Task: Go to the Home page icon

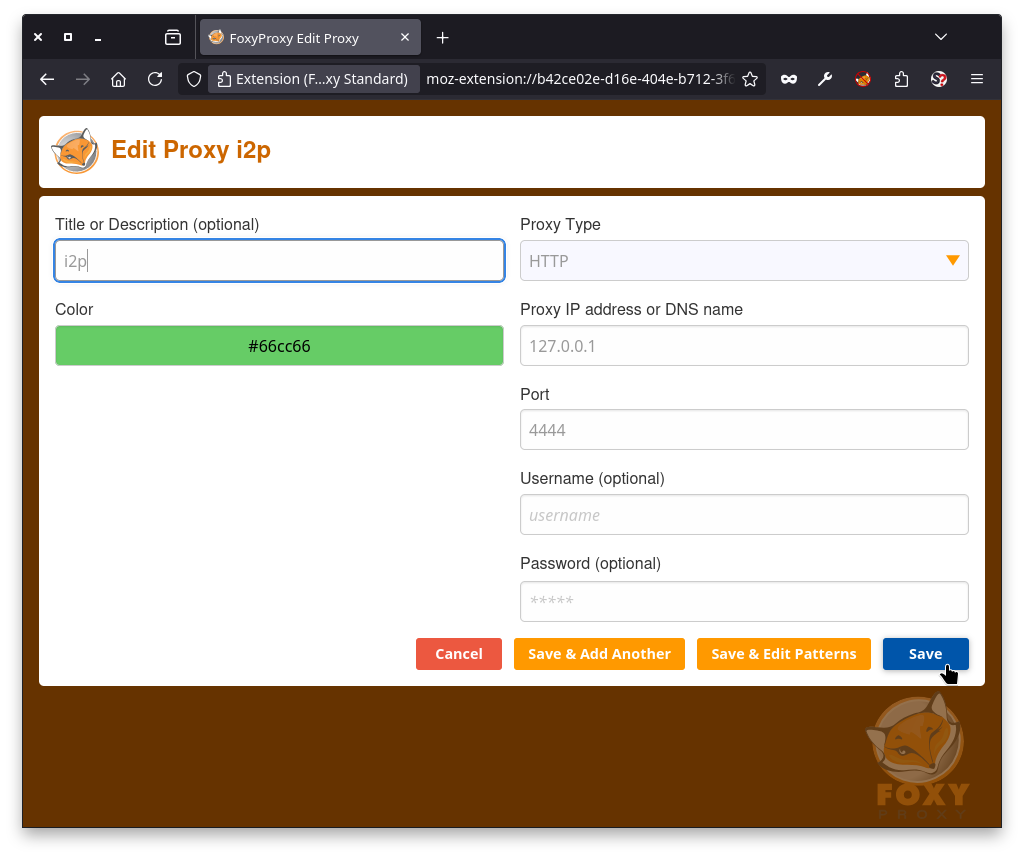Action: coord(118,79)
